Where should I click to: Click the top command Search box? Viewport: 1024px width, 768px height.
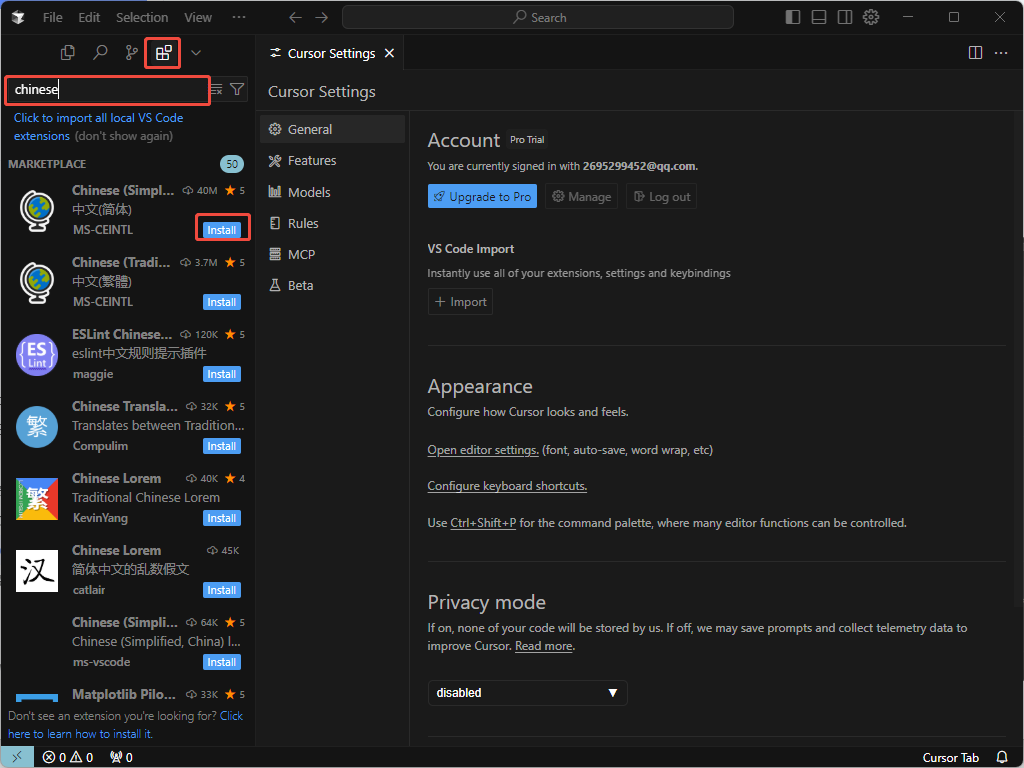(x=538, y=18)
